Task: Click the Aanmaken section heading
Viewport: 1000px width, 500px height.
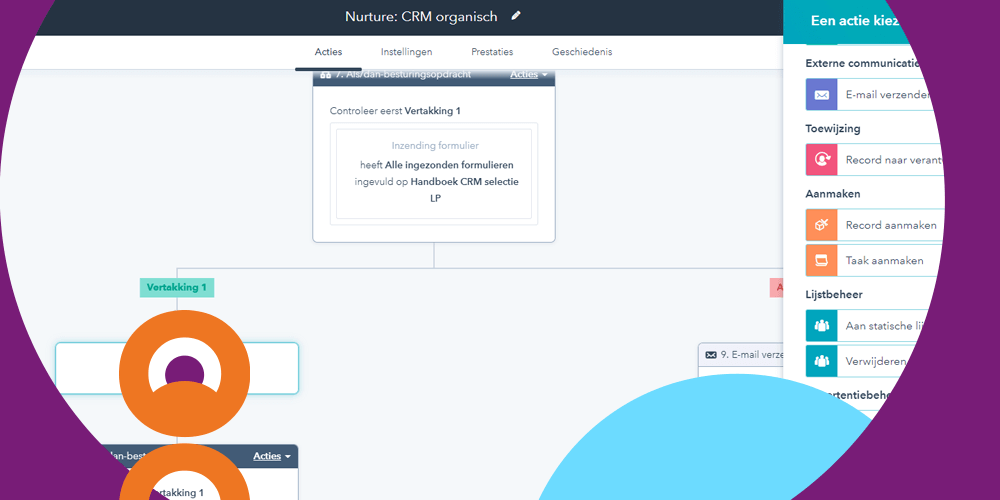Action: (x=833, y=193)
